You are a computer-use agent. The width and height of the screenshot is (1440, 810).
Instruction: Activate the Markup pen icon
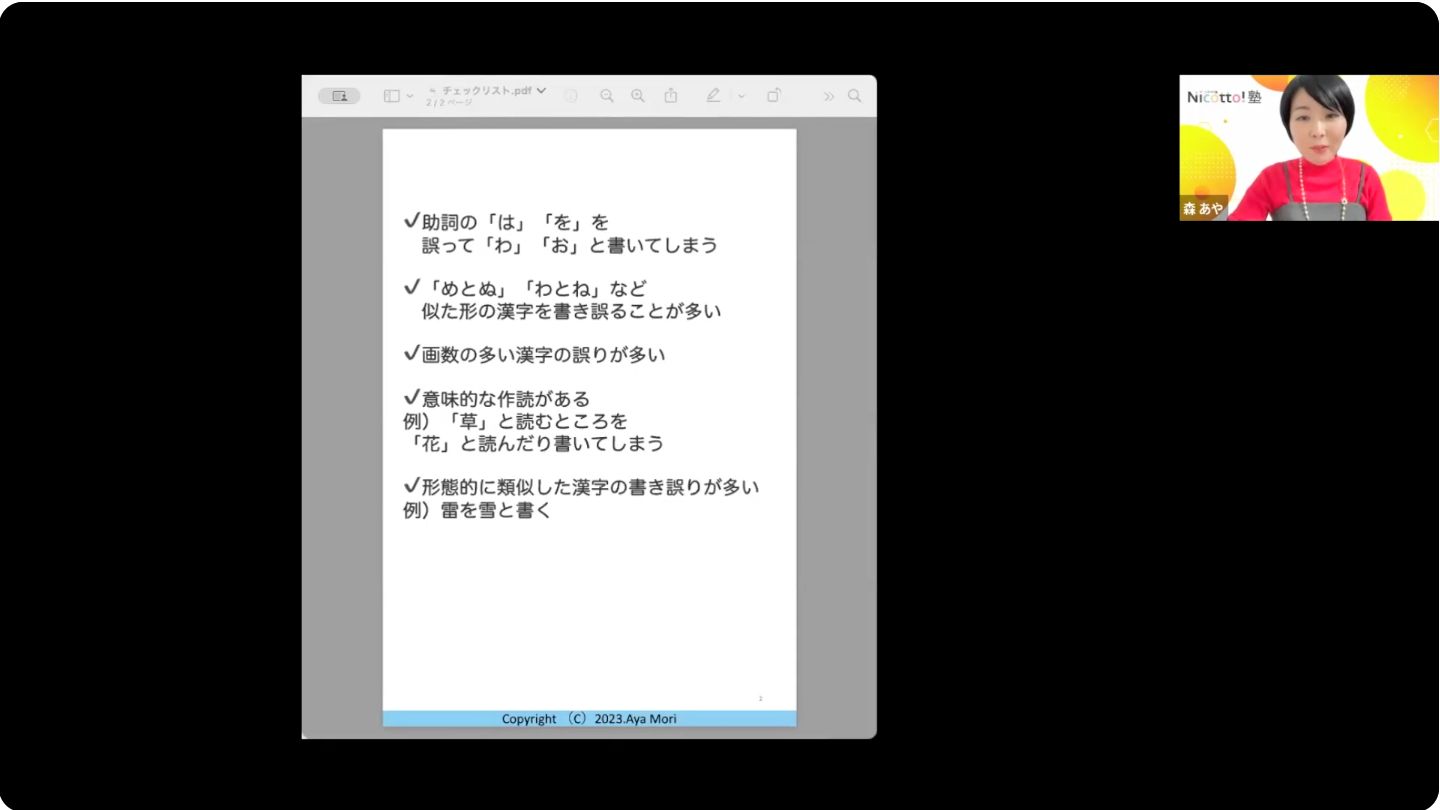(713, 95)
